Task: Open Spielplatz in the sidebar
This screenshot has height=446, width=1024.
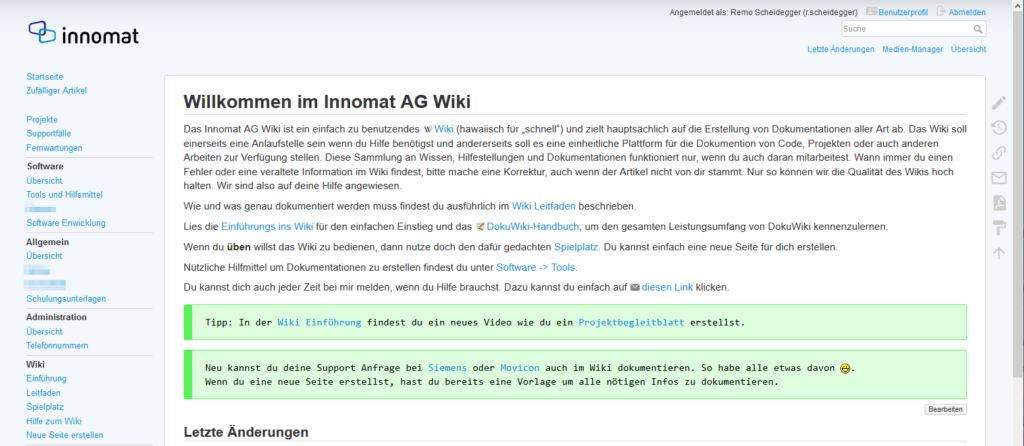Action: tap(45, 407)
